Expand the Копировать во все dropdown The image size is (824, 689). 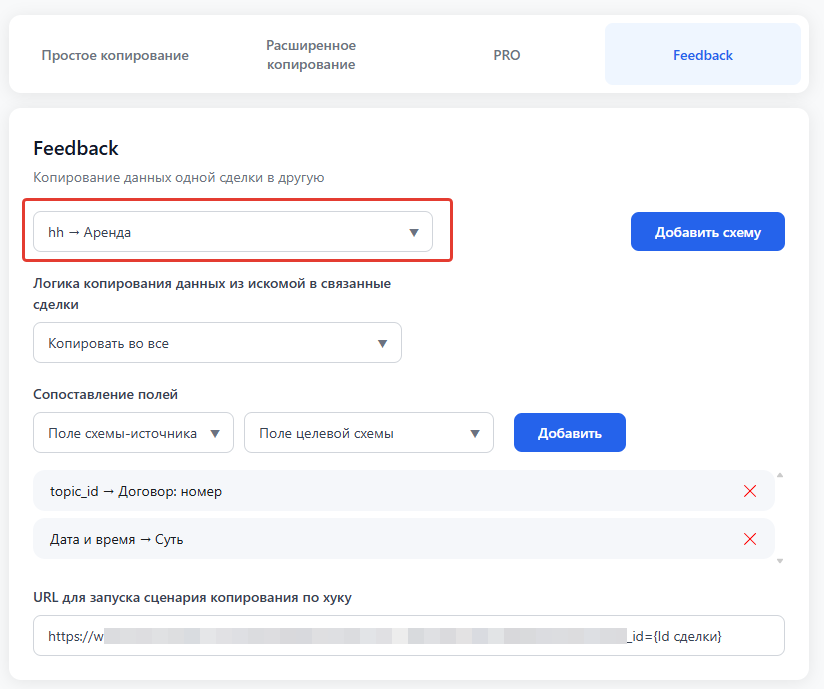(217, 343)
